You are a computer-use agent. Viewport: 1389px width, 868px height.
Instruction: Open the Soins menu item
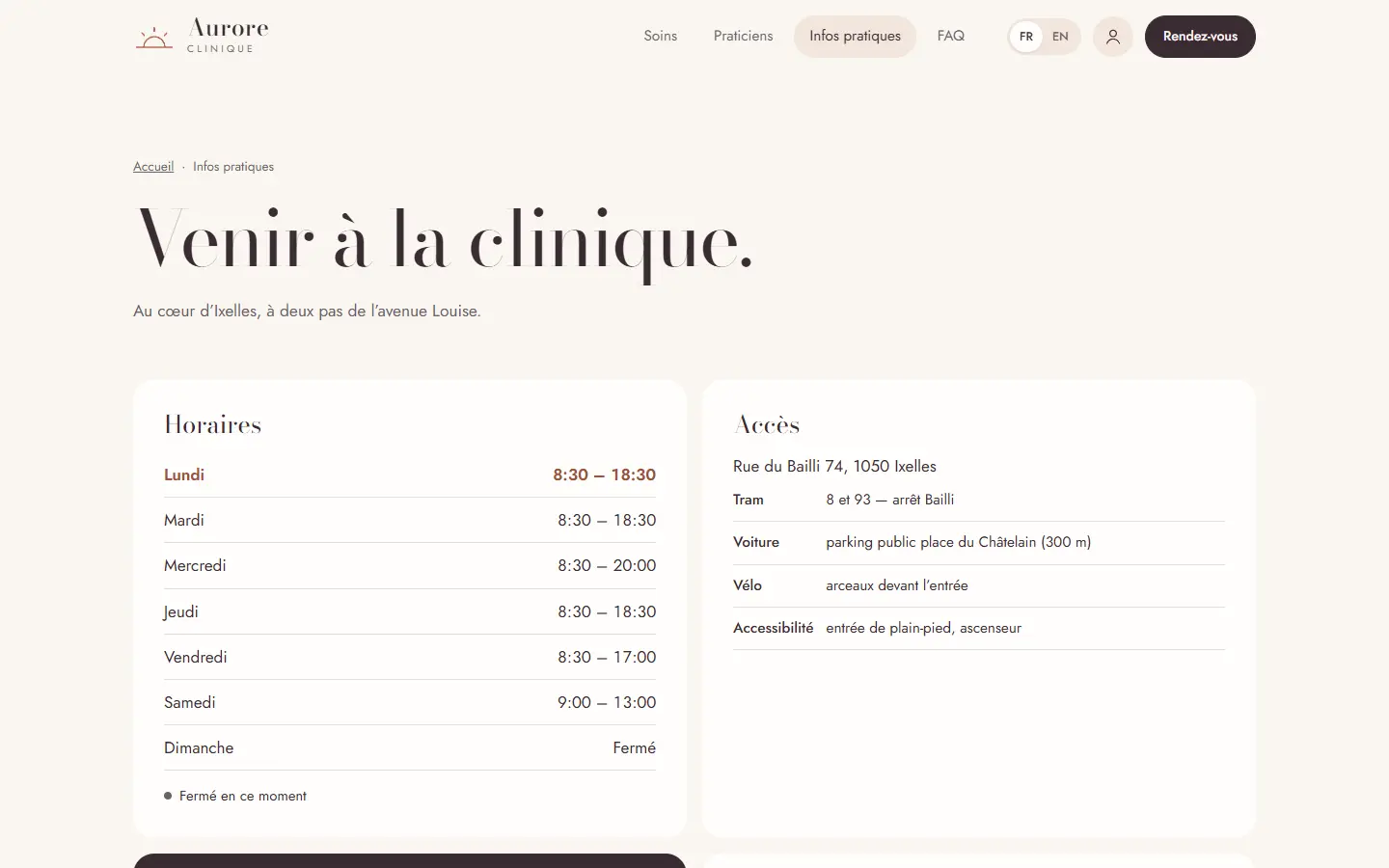(x=661, y=37)
